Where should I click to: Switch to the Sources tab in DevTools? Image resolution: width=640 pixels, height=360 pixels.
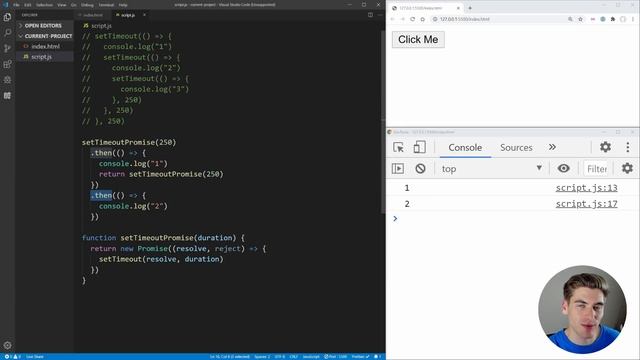coord(516,148)
